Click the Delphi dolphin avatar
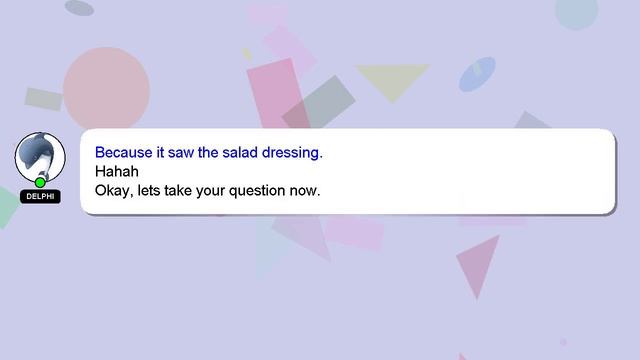Screen dimensions: 640x360 pyautogui.click(x=40, y=157)
